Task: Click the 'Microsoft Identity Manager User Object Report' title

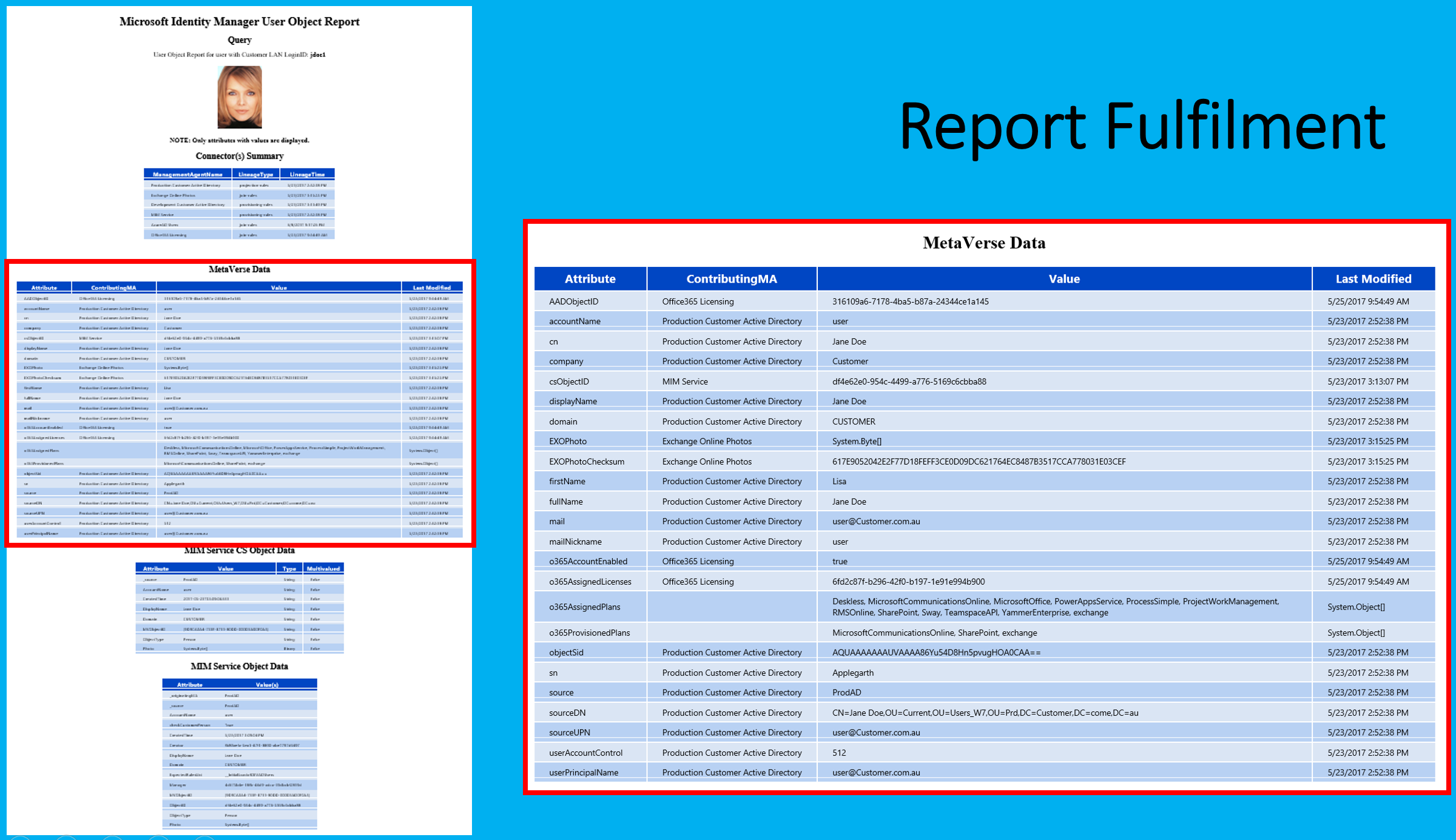Action: coord(239,22)
